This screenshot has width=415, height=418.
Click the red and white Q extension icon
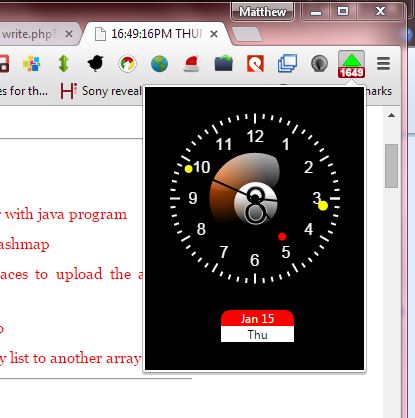coord(255,63)
